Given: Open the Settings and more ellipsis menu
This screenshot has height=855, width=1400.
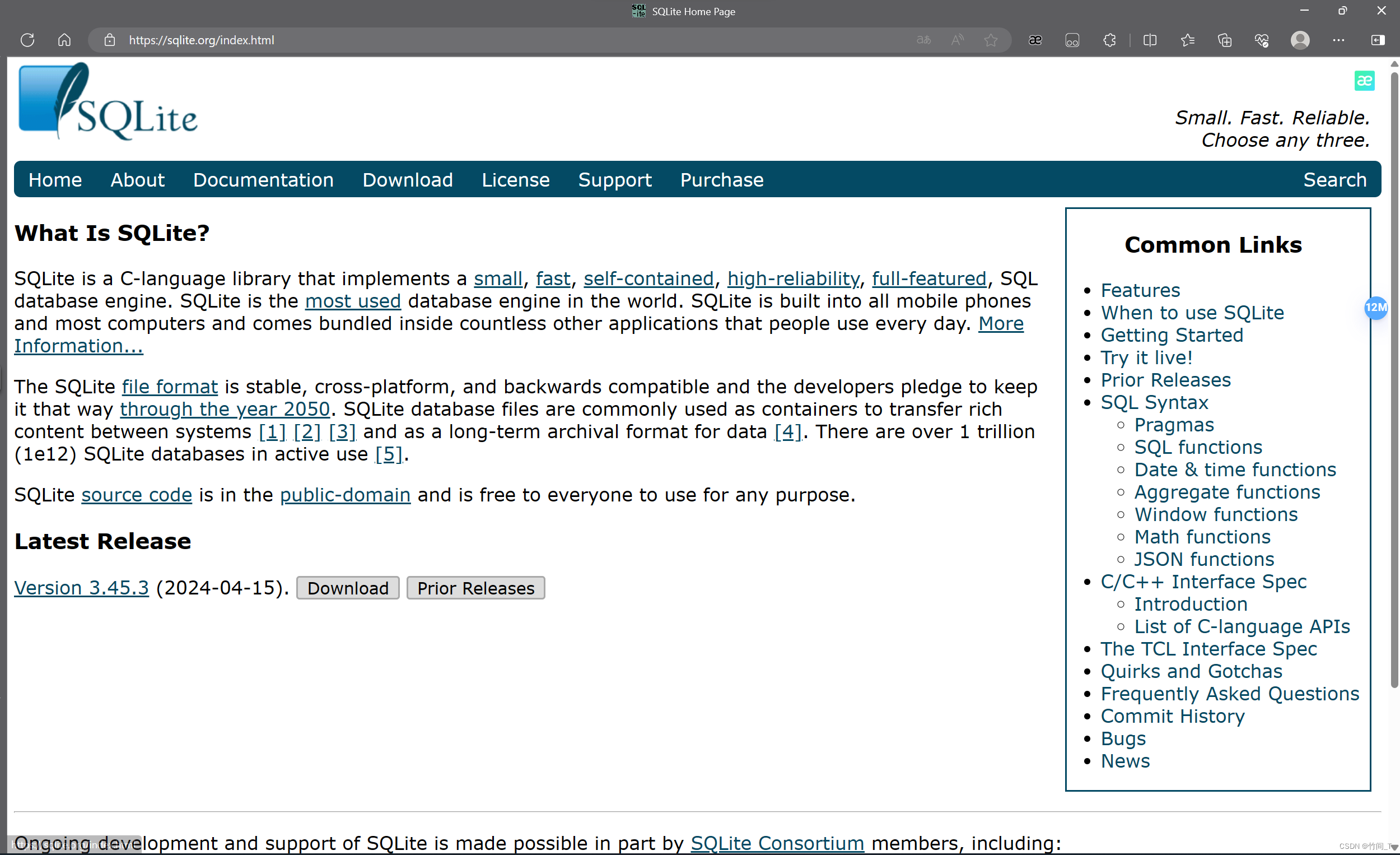Looking at the screenshot, I should (x=1338, y=40).
